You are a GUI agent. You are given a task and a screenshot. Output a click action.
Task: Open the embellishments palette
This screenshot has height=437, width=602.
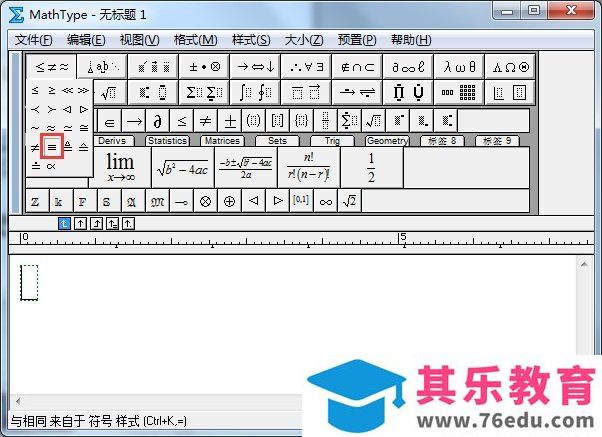153,67
